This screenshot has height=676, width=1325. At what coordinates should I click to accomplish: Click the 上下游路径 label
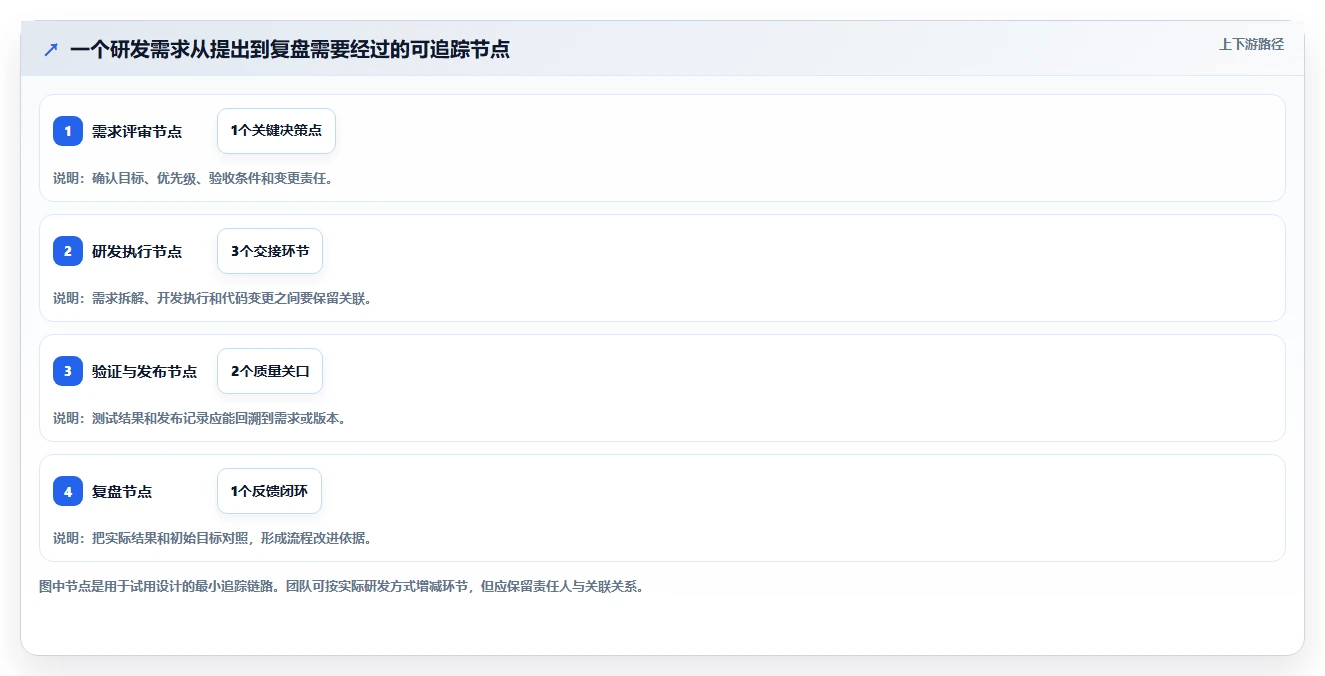[1251, 44]
